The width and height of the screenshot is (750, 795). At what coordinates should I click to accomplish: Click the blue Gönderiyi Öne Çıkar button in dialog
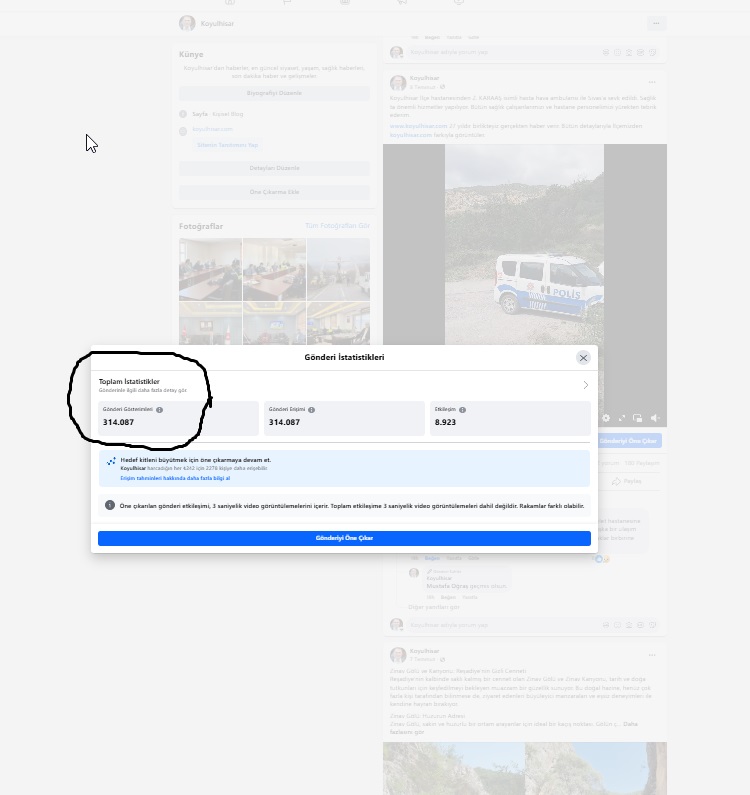[344, 538]
